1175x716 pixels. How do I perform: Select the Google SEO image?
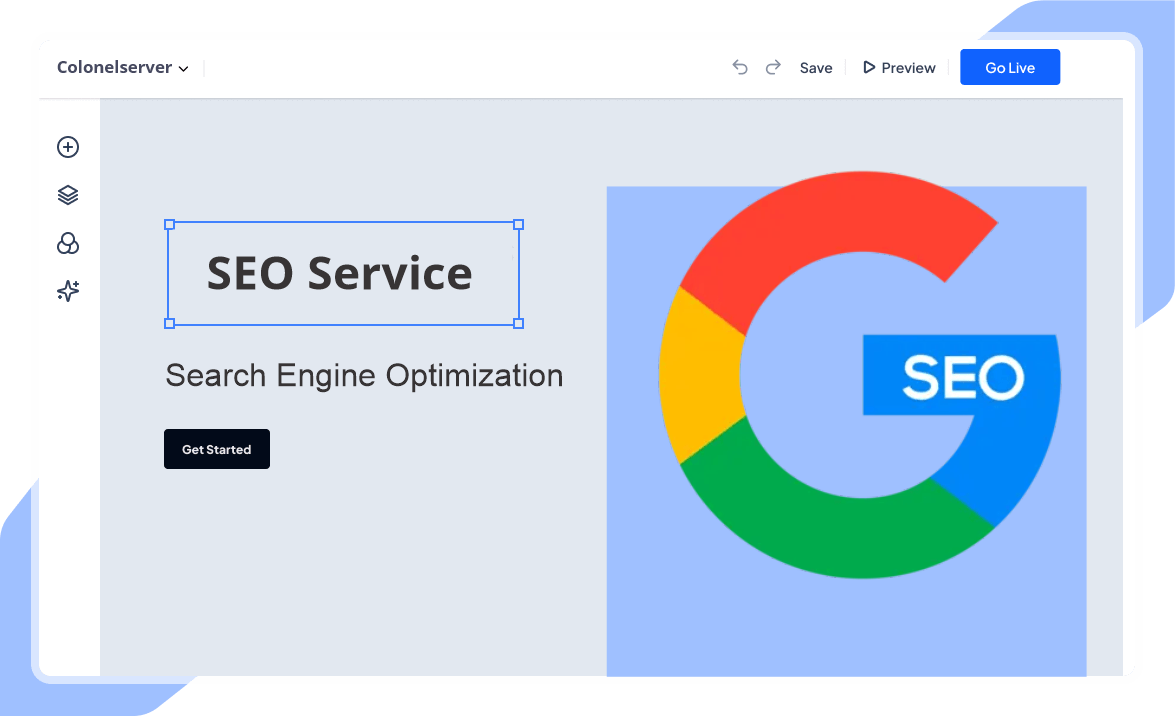tap(846, 430)
